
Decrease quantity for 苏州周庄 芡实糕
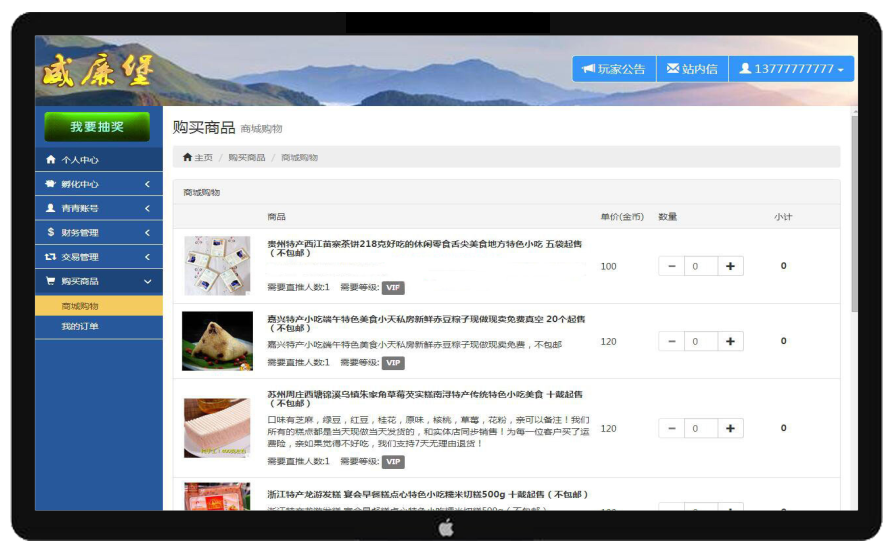[672, 428]
